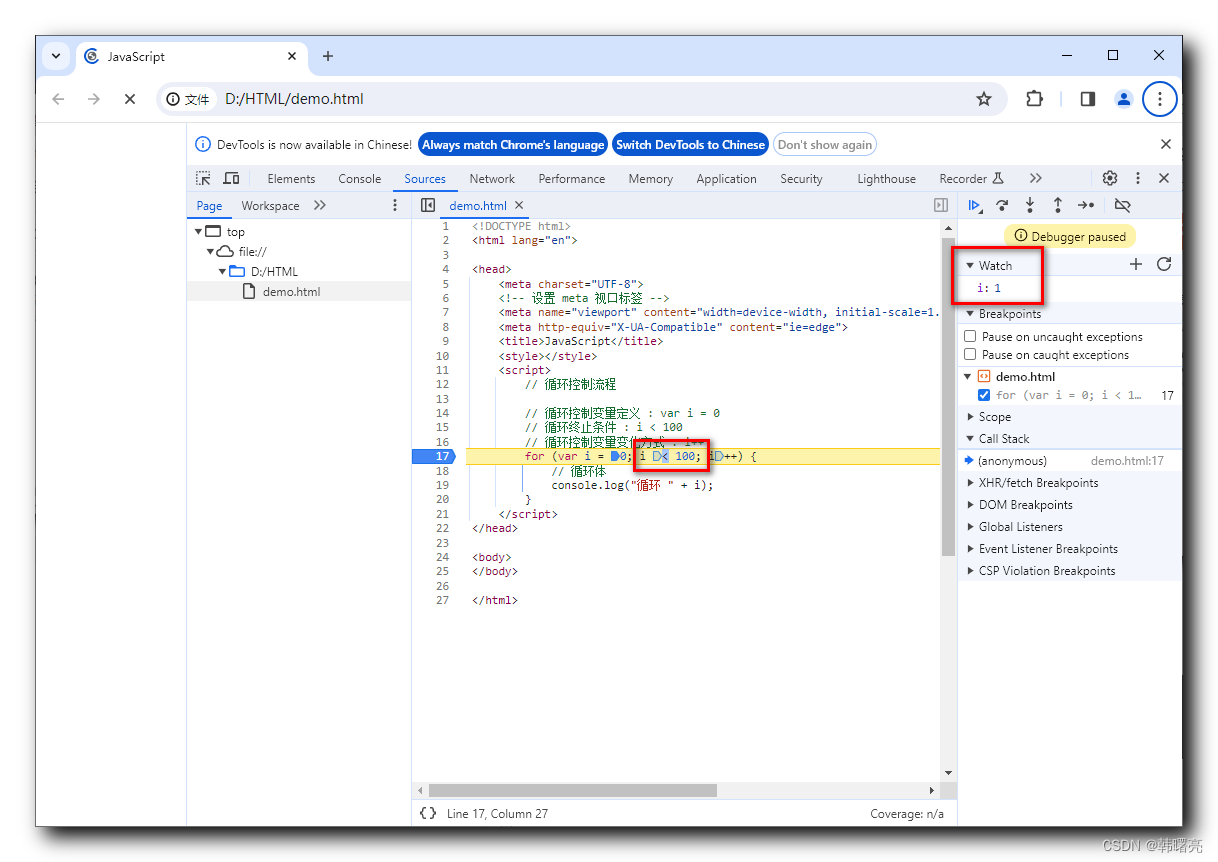Click Switch DevTools to Chinese
The image size is (1218, 862).
[690, 145]
